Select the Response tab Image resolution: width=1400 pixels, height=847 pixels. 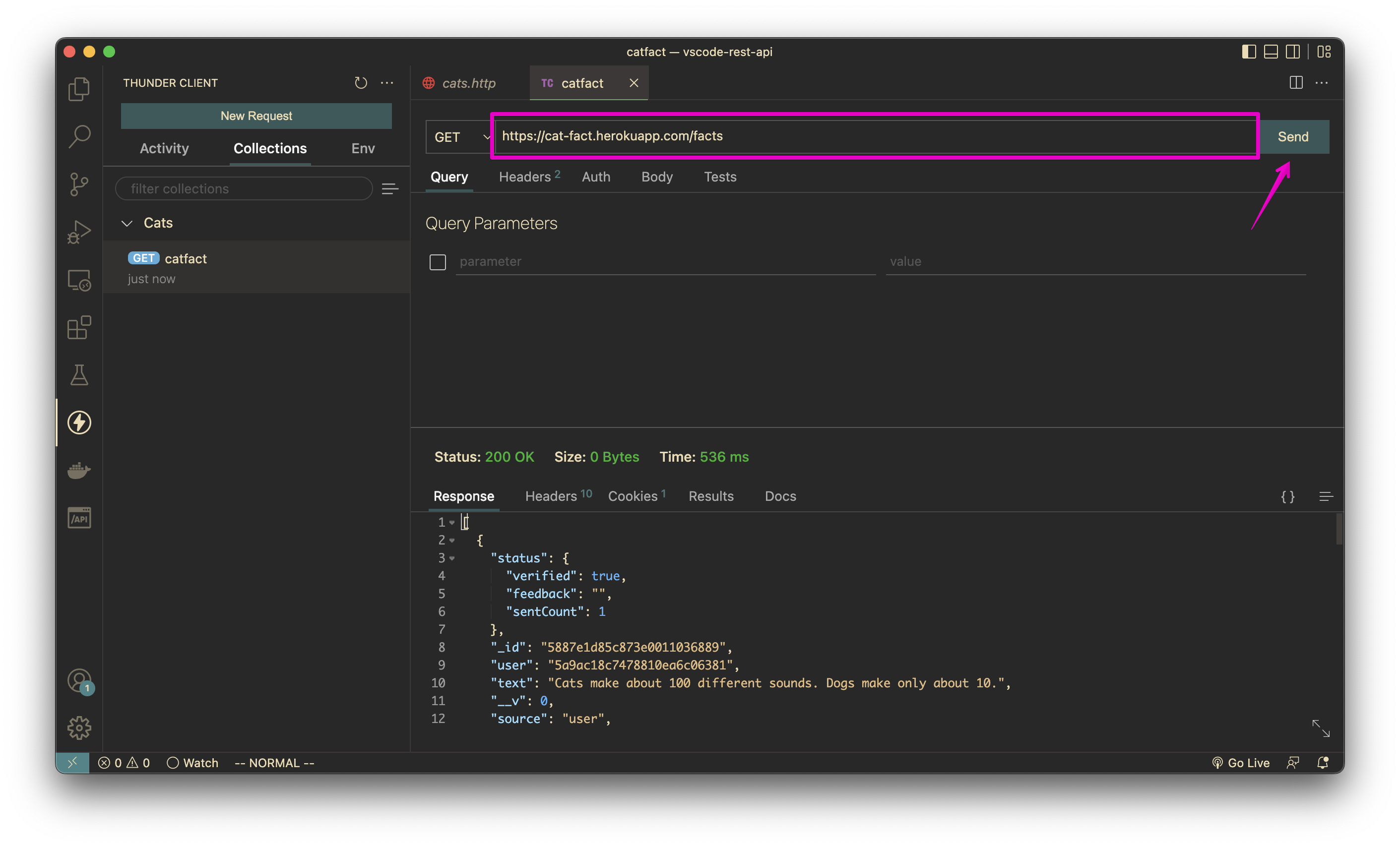(x=464, y=496)
